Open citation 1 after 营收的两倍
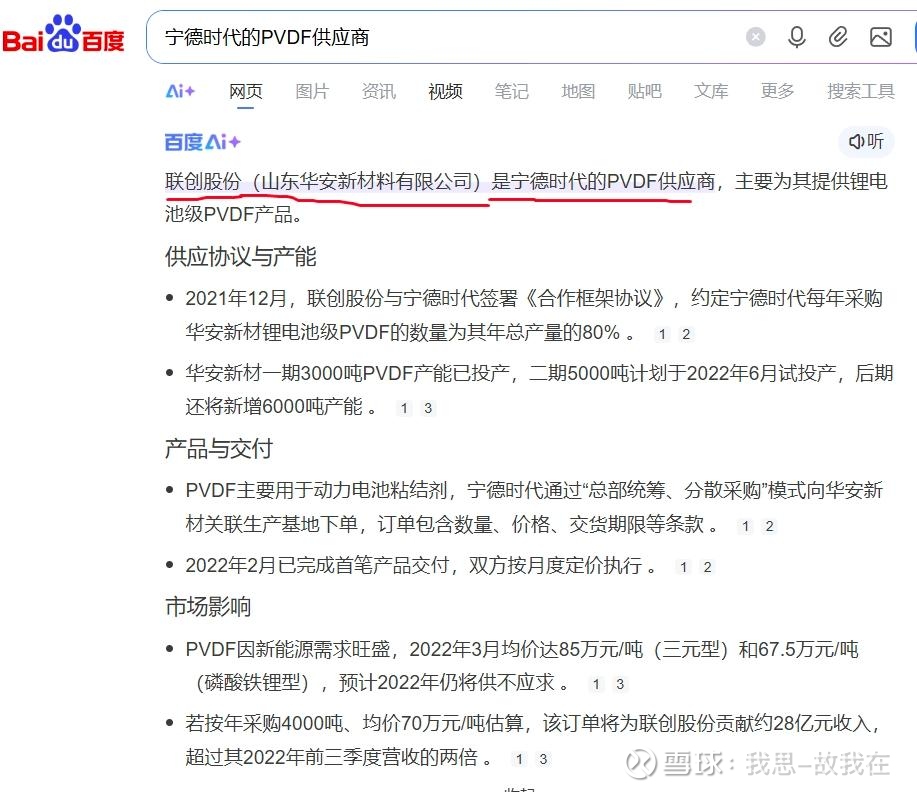The image size is (917, 792). click(x=519, y=759)
